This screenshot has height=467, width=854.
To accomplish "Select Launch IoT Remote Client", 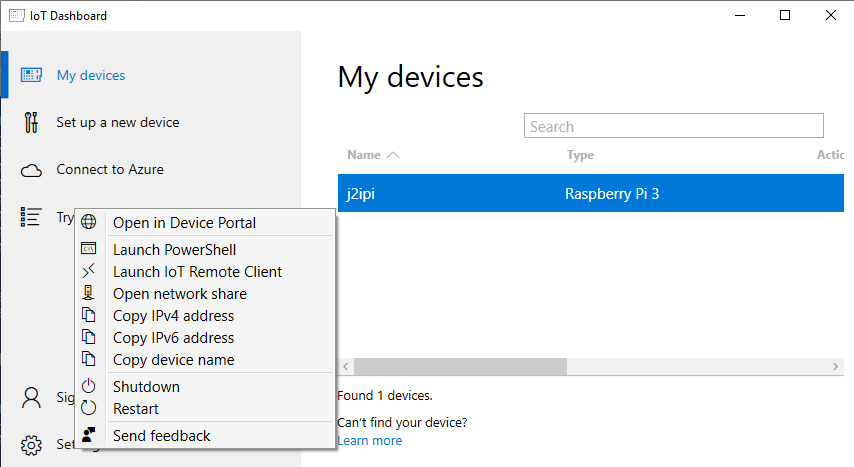I will 197,271.
